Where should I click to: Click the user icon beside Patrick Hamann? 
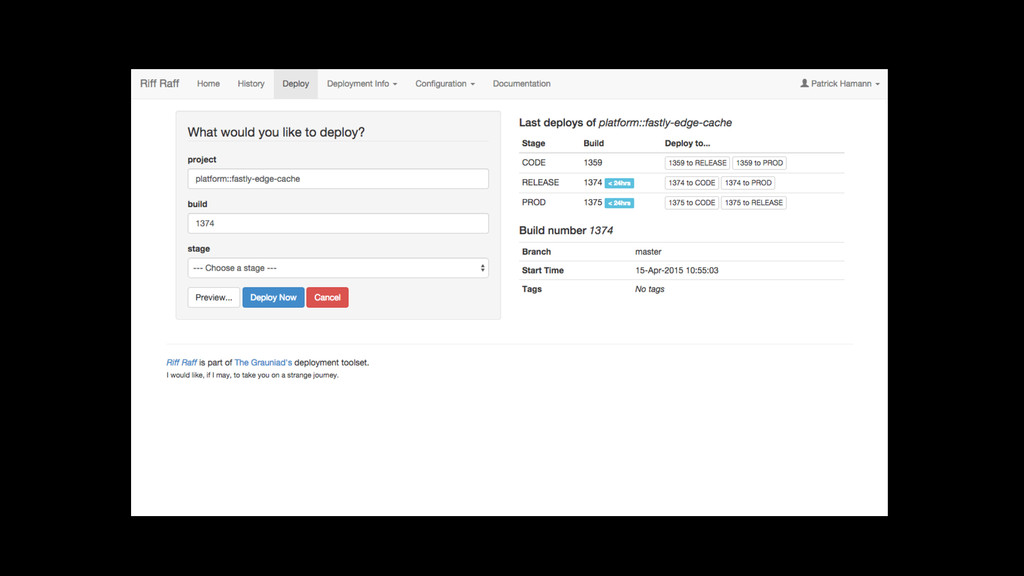click(x=805, y=83)
